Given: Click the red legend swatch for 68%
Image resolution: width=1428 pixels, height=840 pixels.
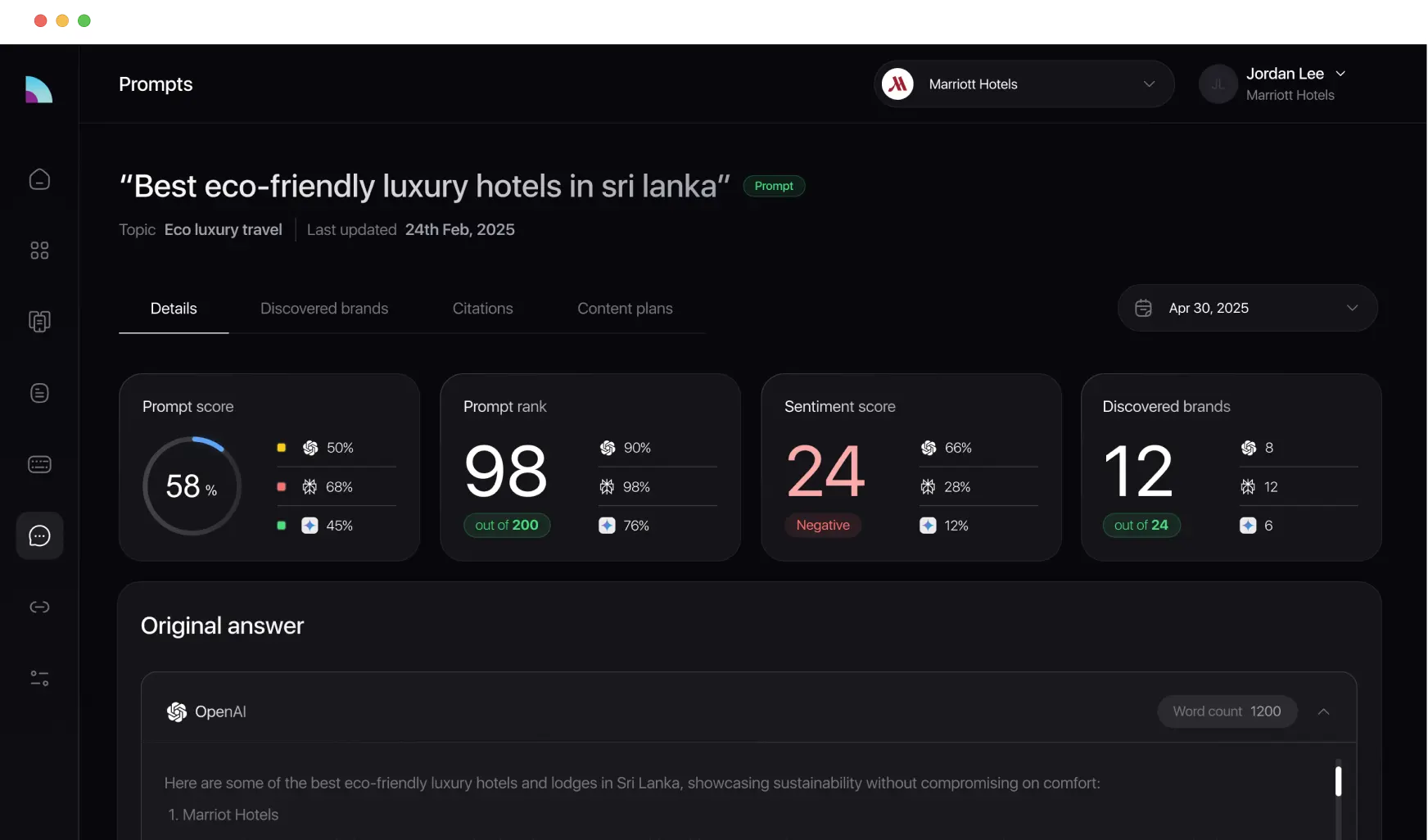Looking at the screenshot, I should pos(282,486).
